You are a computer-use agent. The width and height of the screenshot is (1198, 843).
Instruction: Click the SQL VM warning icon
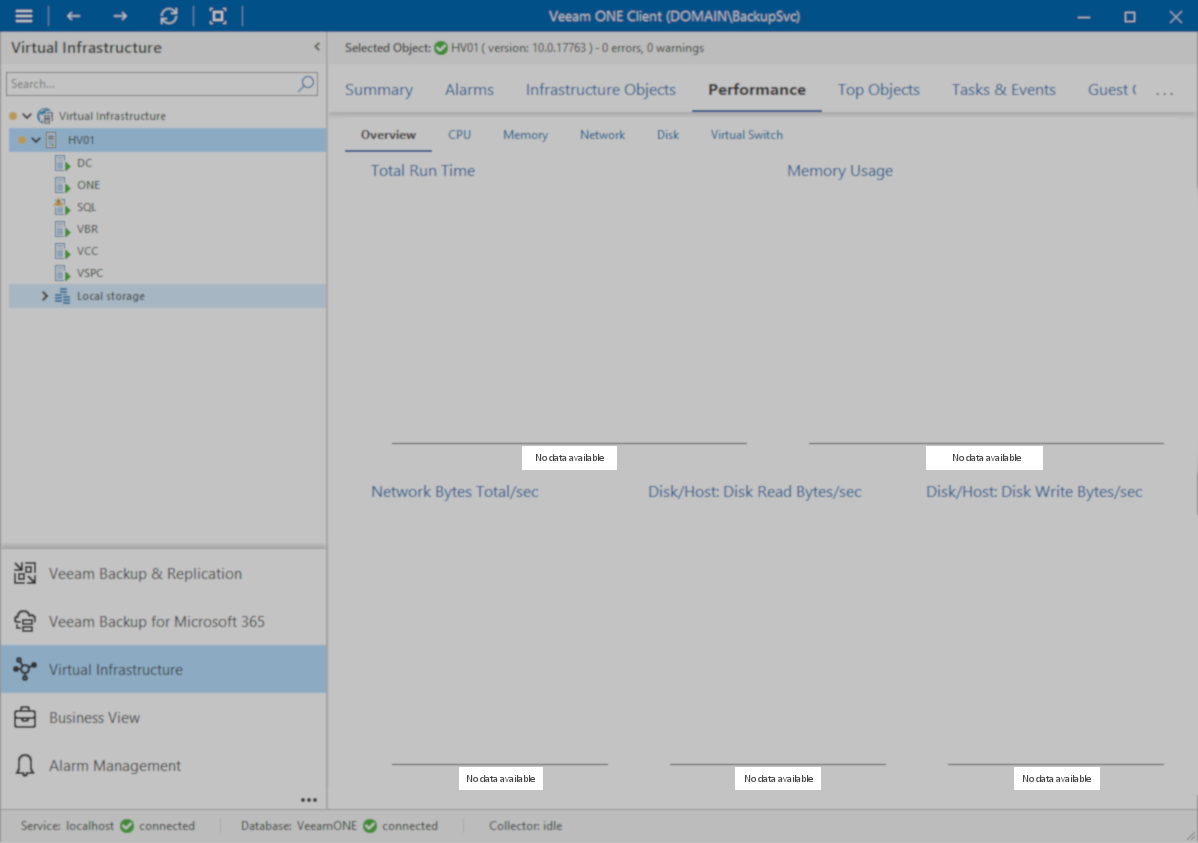coord(62,206)
